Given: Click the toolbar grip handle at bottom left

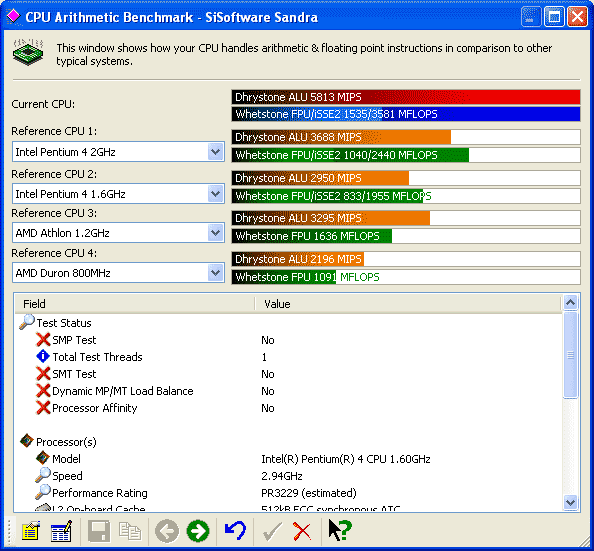Looking at the screenshot, I should 10,531.
